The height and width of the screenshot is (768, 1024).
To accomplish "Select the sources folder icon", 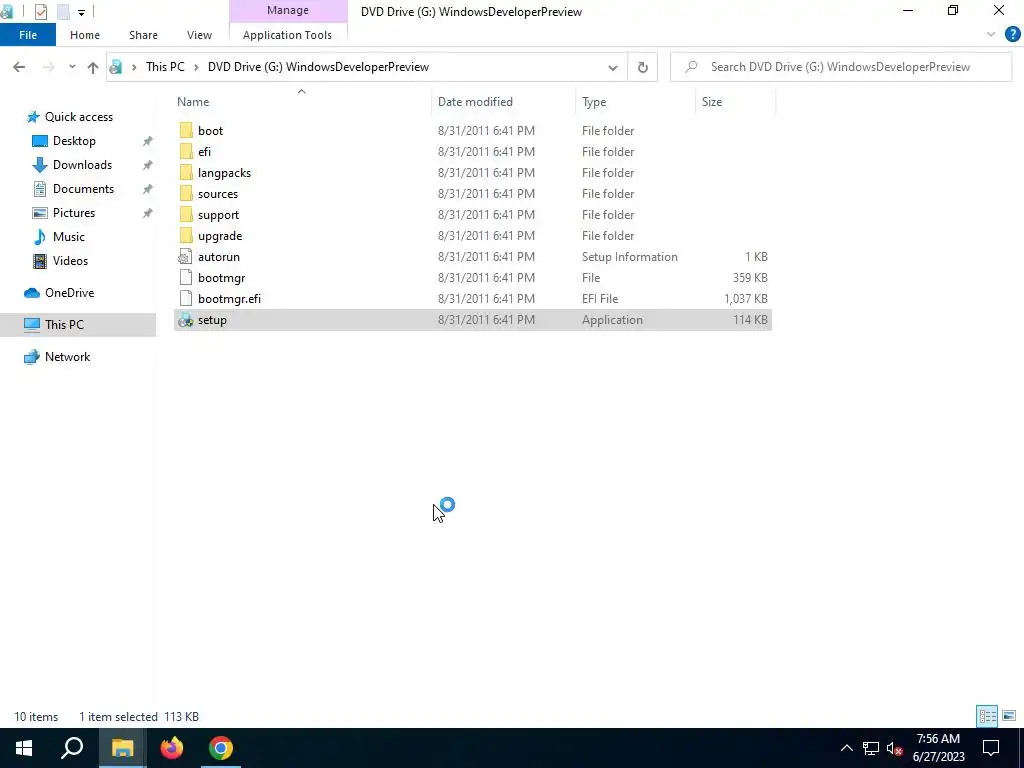I will coord(186,193).
